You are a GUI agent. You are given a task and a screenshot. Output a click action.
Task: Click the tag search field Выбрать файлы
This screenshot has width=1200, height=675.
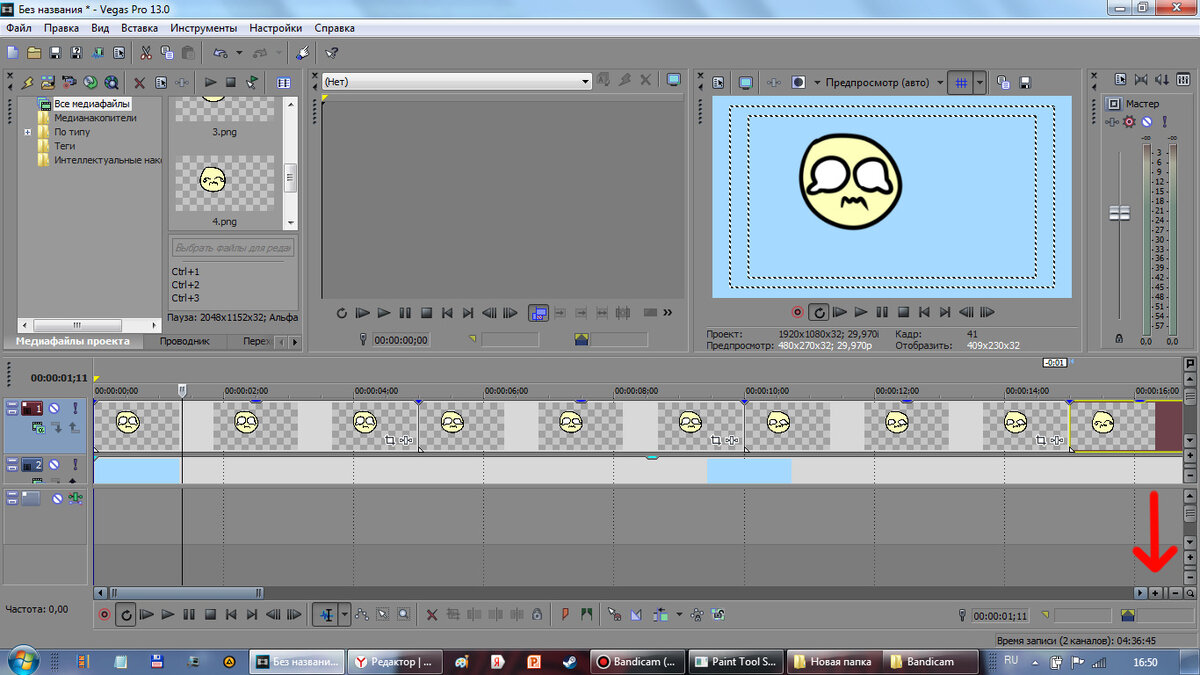click(232, 247)
